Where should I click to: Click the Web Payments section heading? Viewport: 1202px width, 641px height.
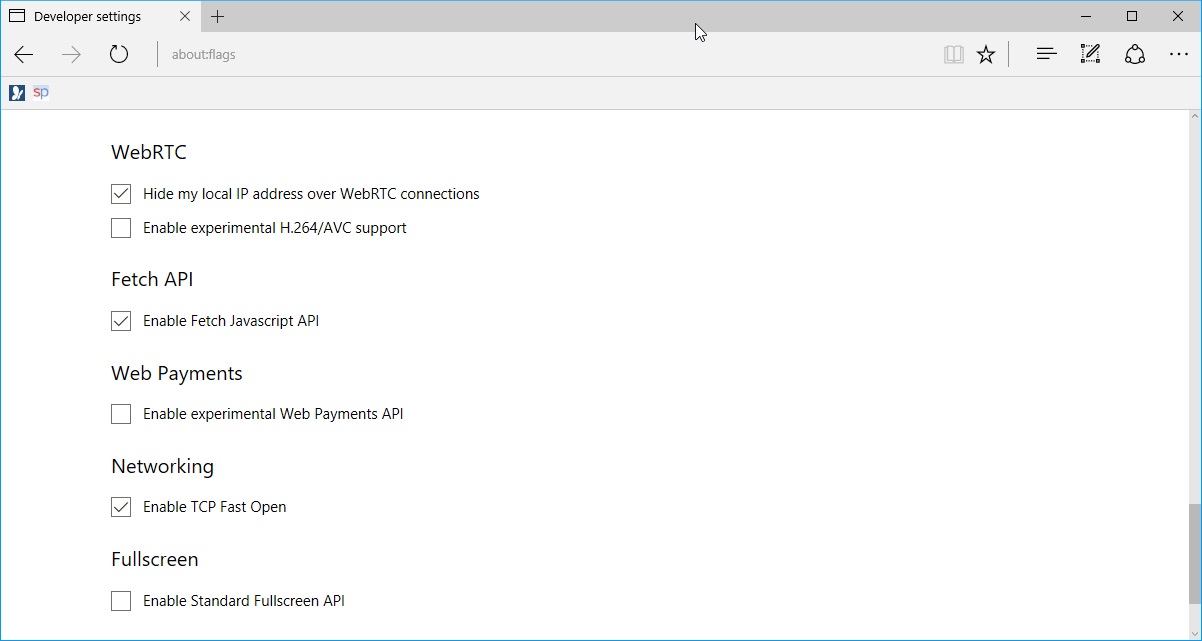pyautogui.click(x=177, y=374)
